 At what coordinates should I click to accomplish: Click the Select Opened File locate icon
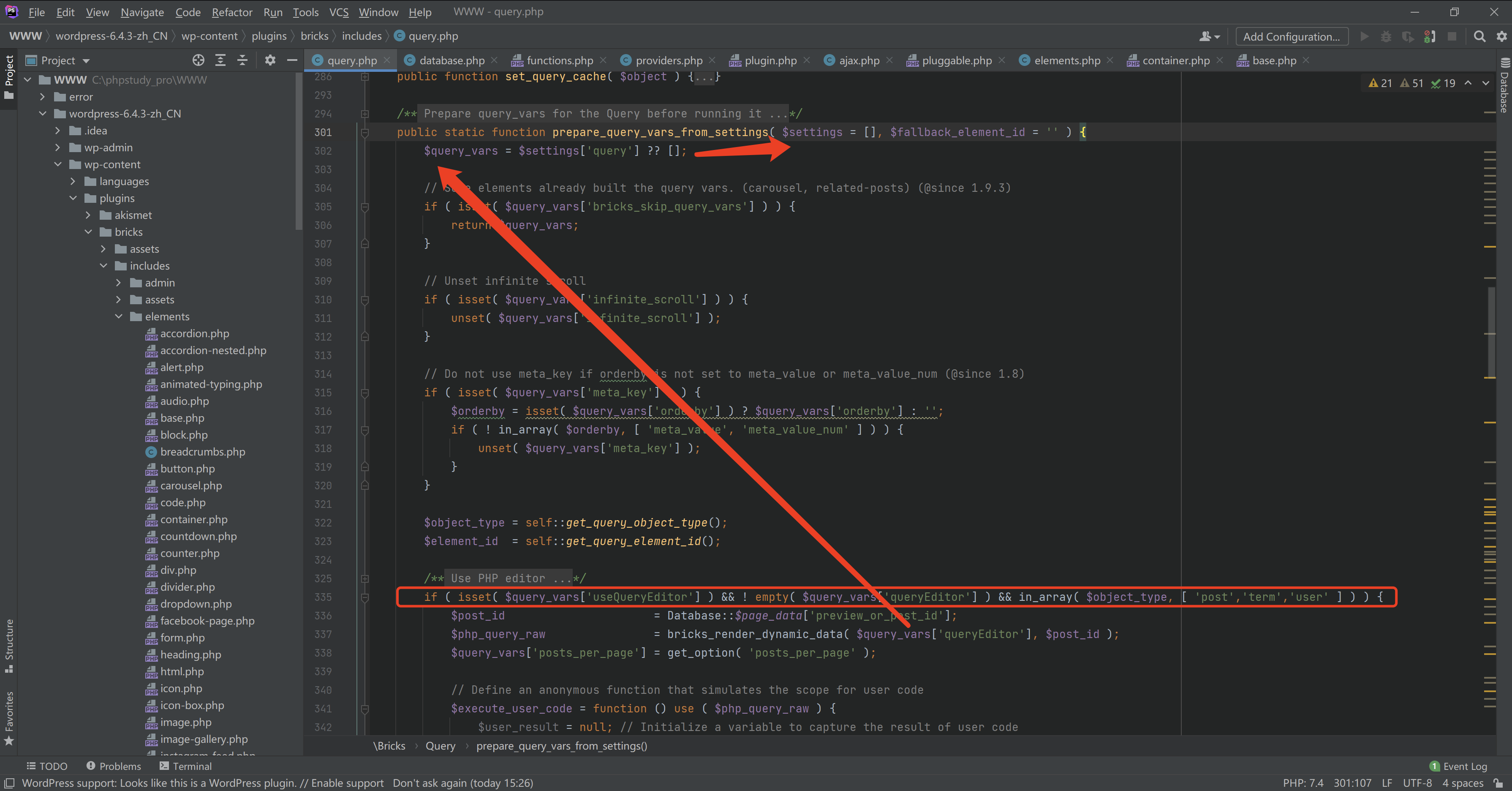[199, 60]
